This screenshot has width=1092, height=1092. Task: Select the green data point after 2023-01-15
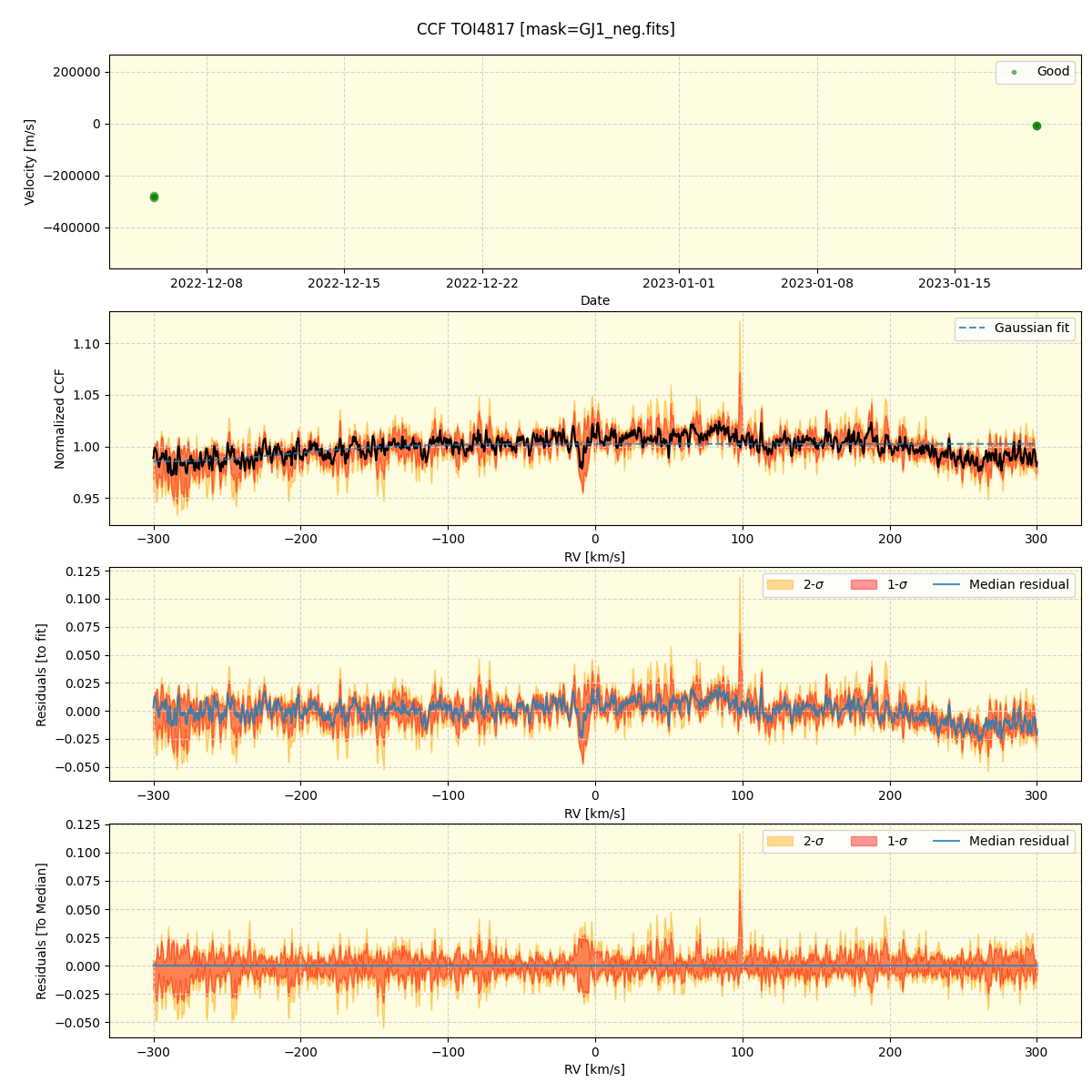1036,126
